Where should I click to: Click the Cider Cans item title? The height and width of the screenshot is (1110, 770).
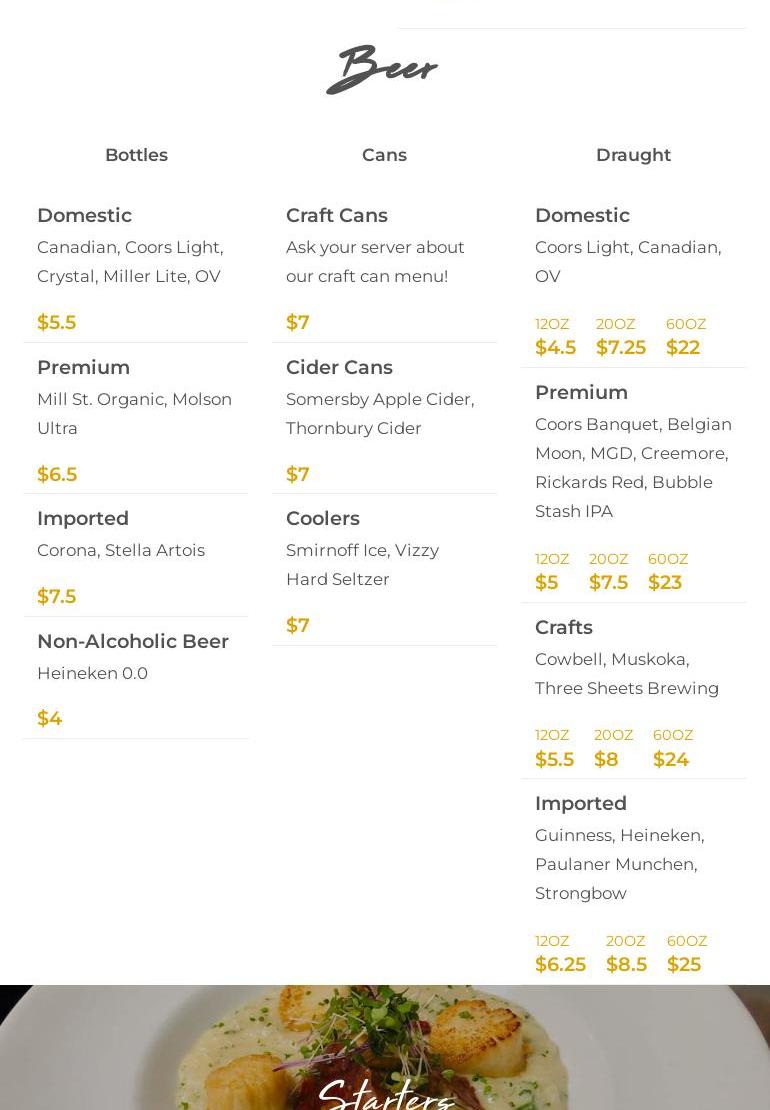point(339,367)
